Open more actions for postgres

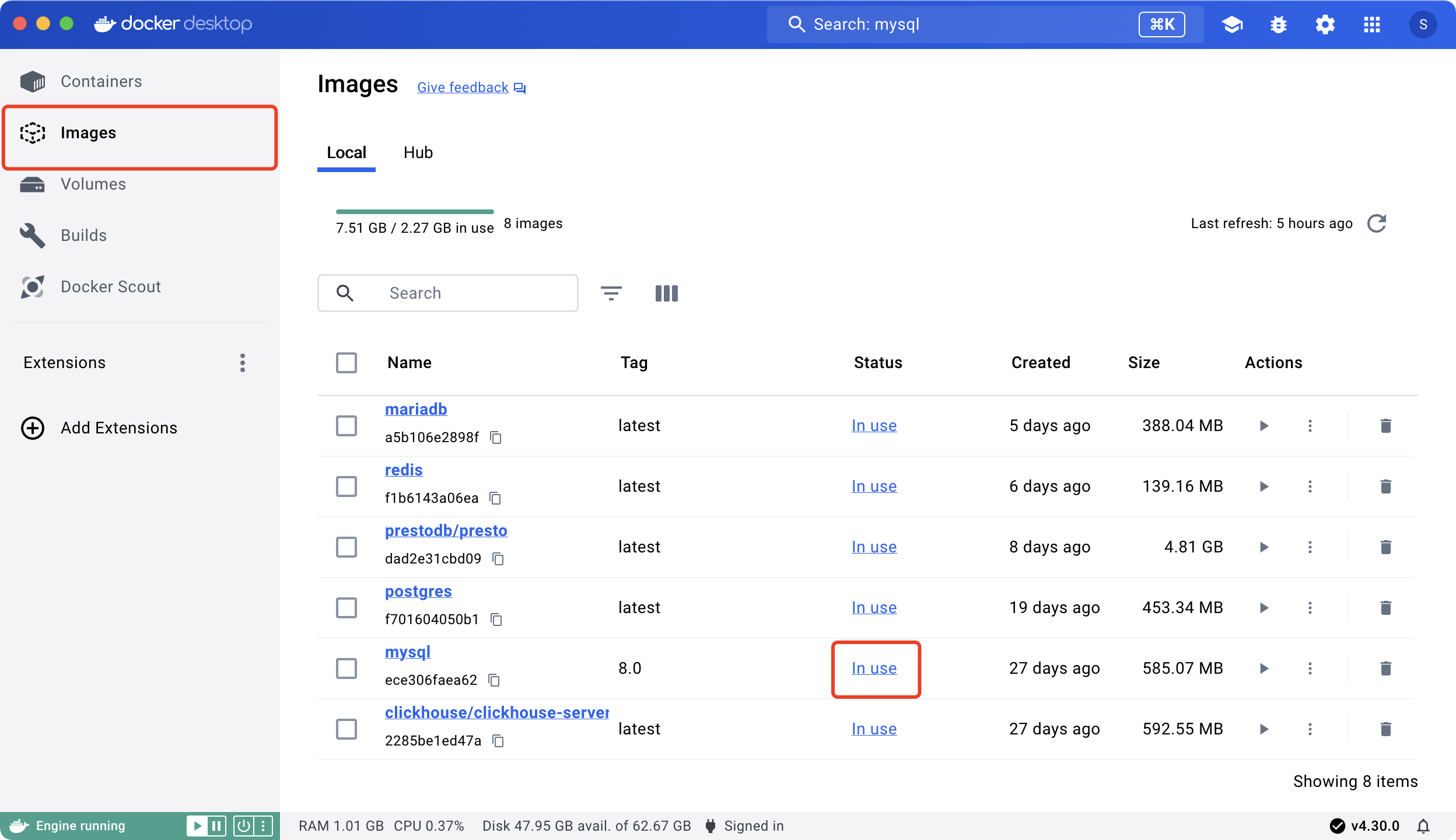click(1310, 608)
